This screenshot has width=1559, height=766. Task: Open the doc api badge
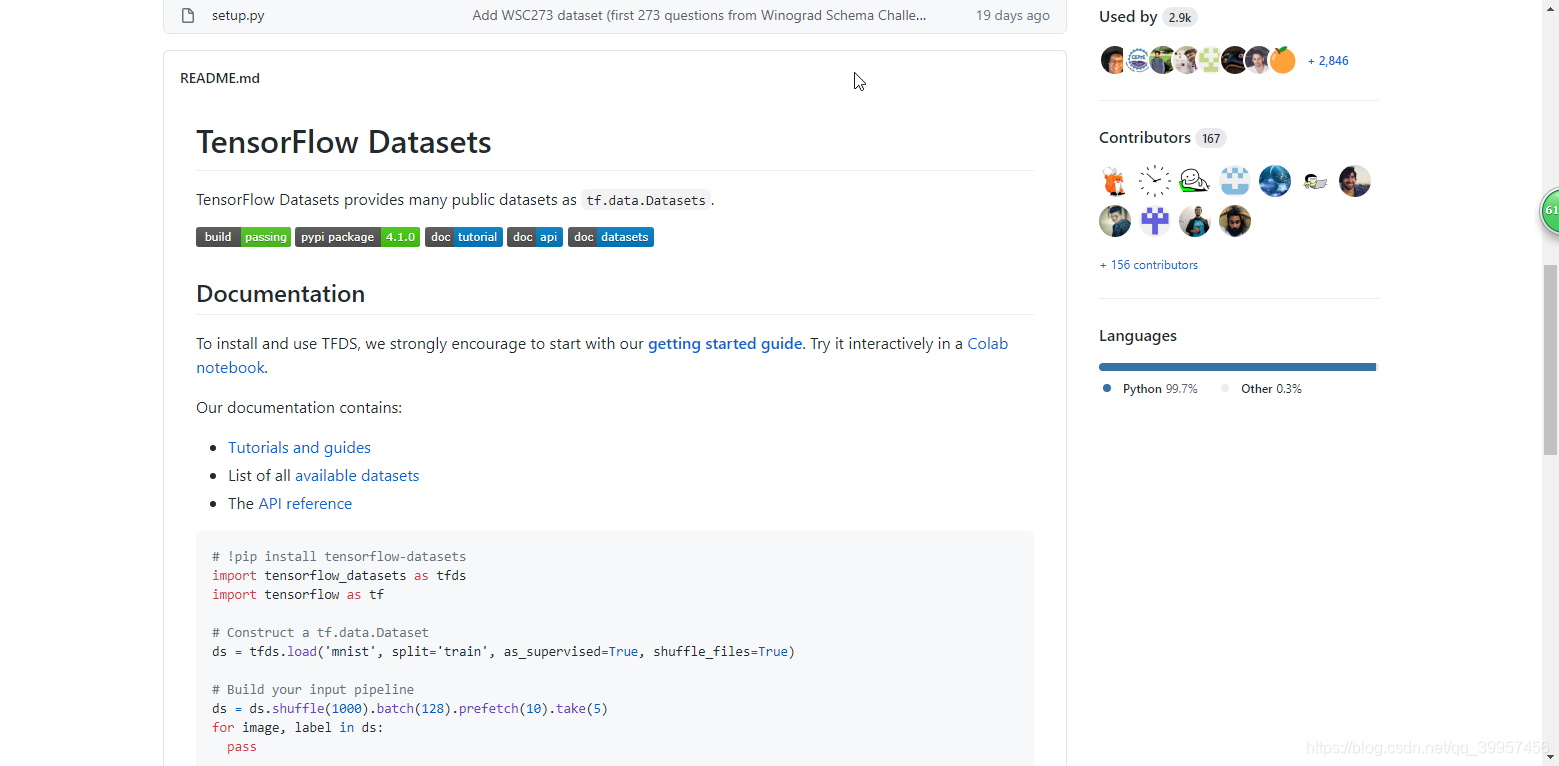(535, 237)
